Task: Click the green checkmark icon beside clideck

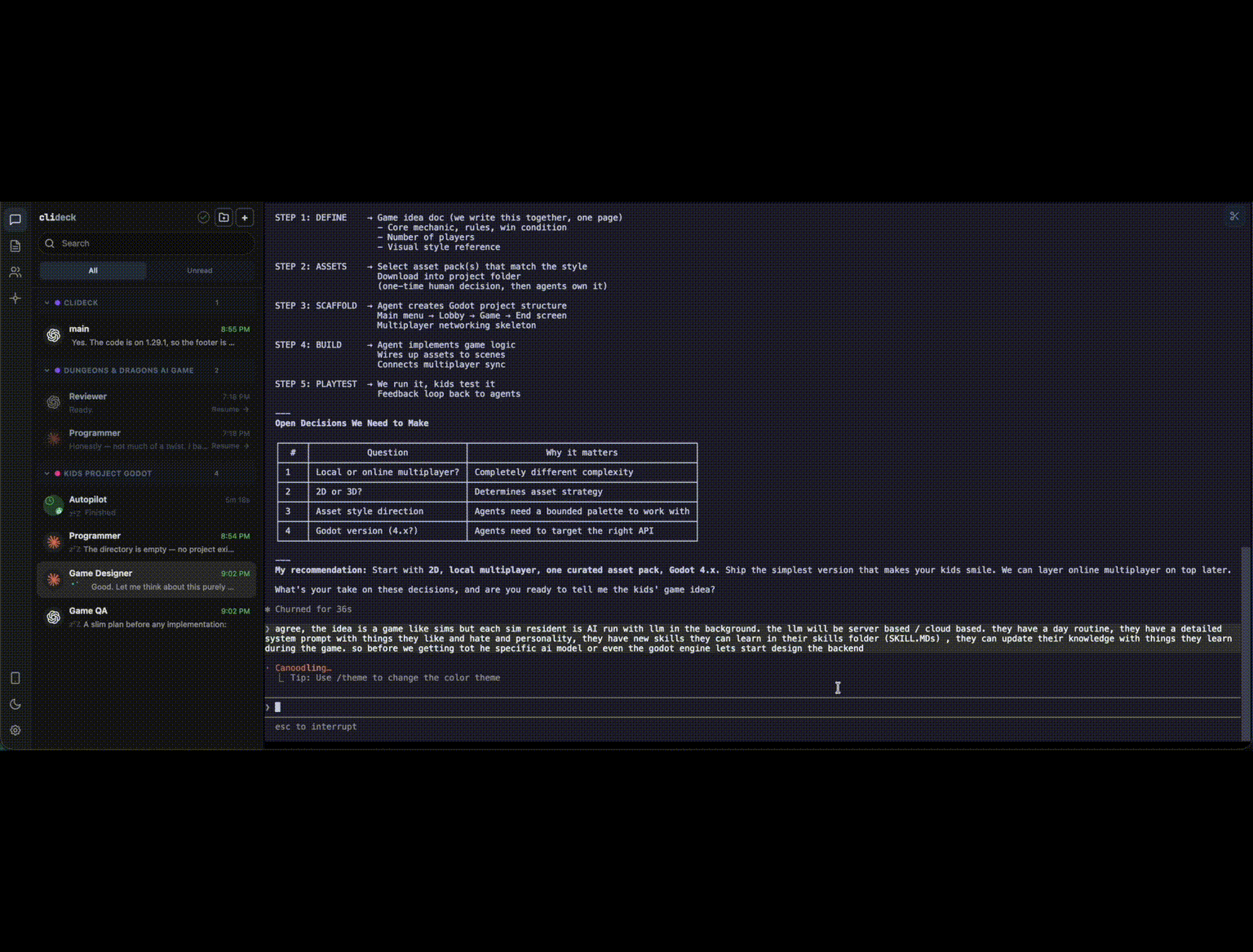Action: pos(203,217)
